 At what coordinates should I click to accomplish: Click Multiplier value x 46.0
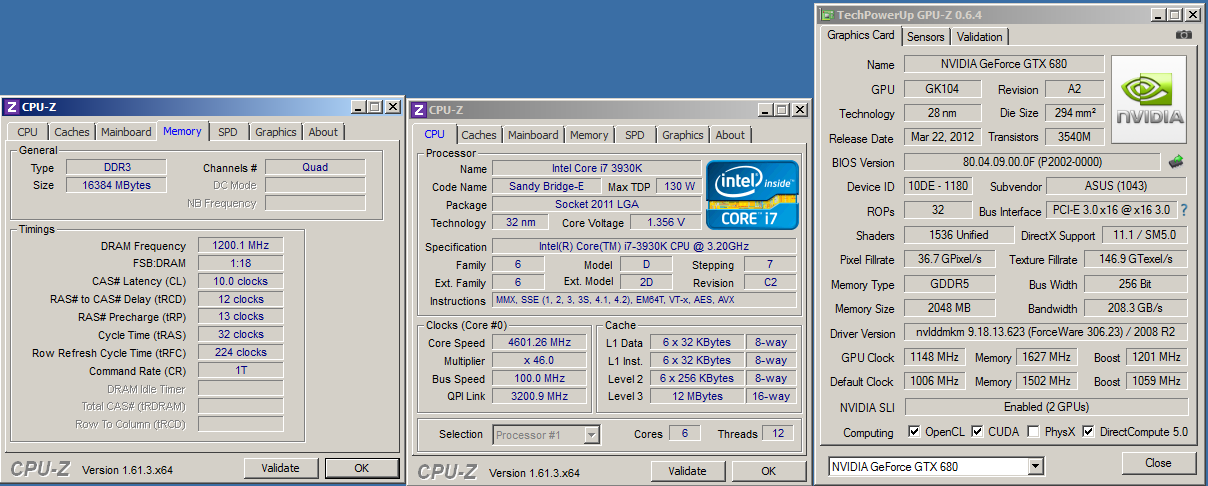[x=540, y=361]
